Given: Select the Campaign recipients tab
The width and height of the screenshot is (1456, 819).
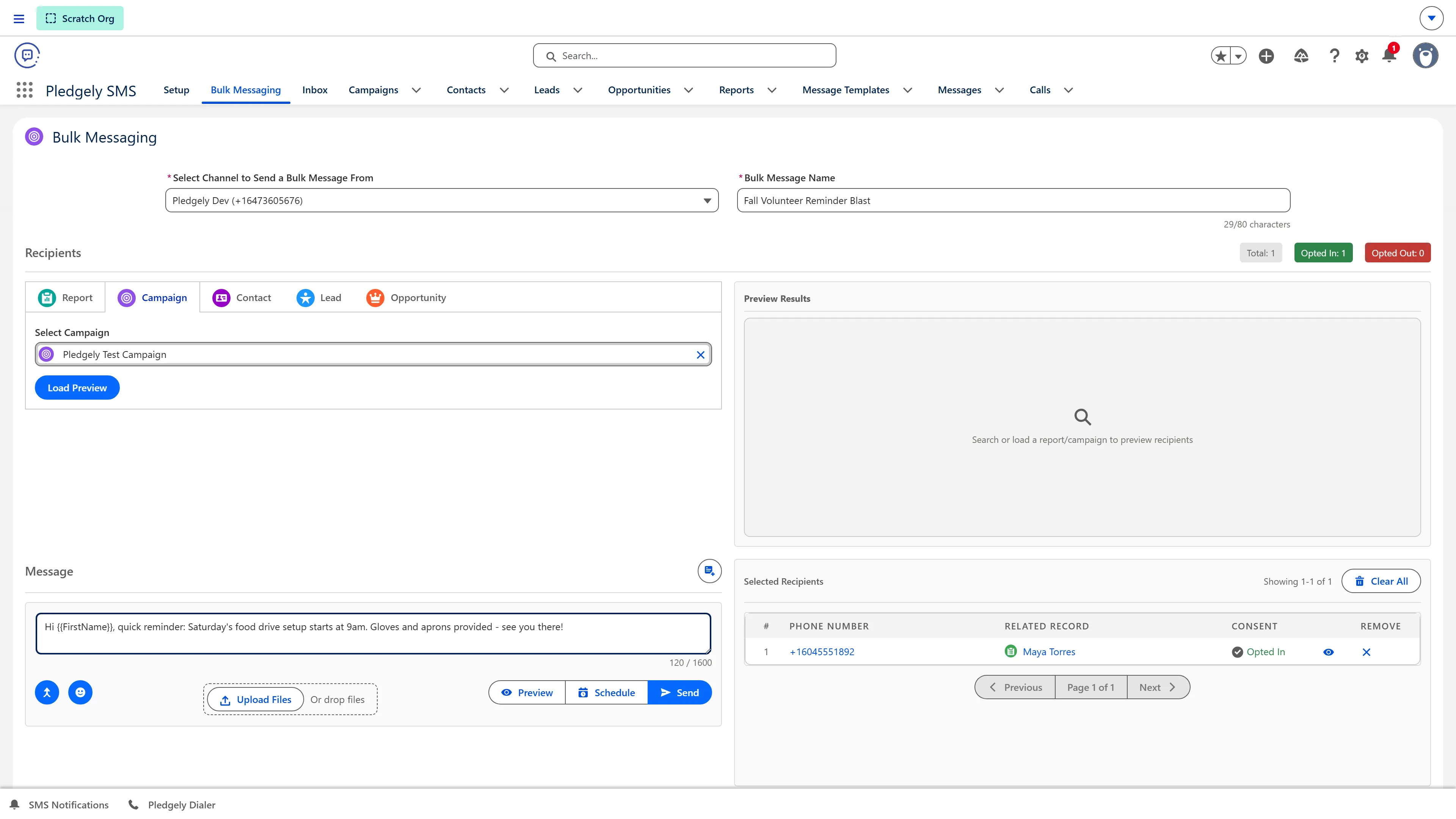Looking at the screenshot, I should pyautogui.click(x=152, y=298).
